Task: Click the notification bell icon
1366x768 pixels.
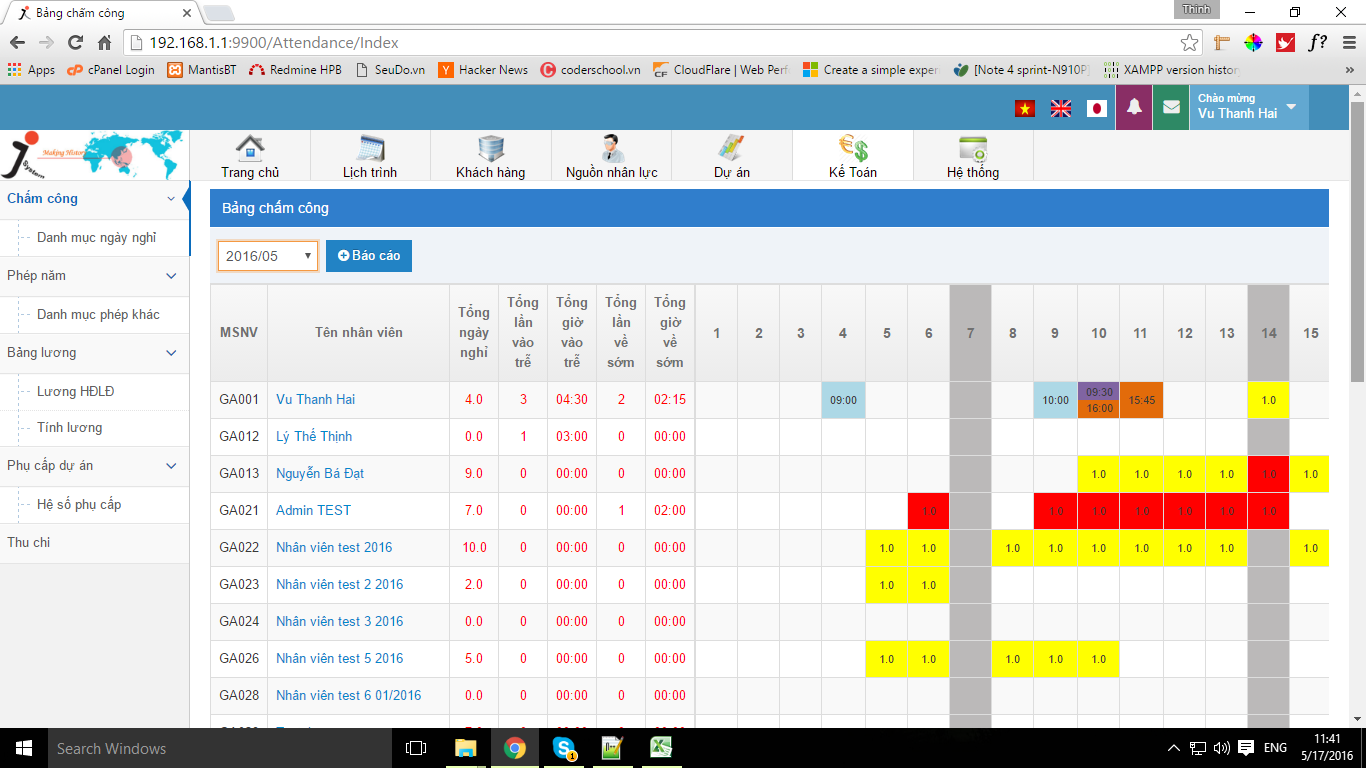Action: 1134,108
